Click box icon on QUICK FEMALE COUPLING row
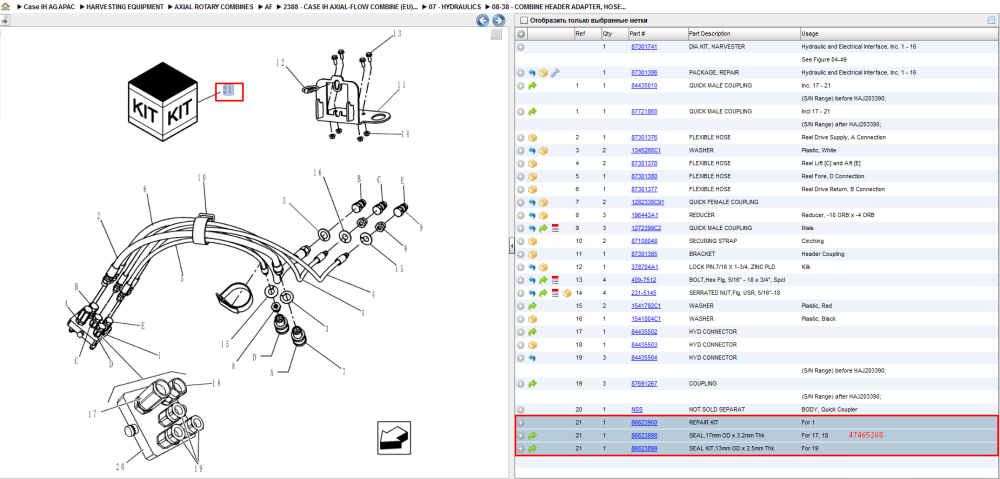The height and width of the screenshot is (479, 1000). pos(543,202)
